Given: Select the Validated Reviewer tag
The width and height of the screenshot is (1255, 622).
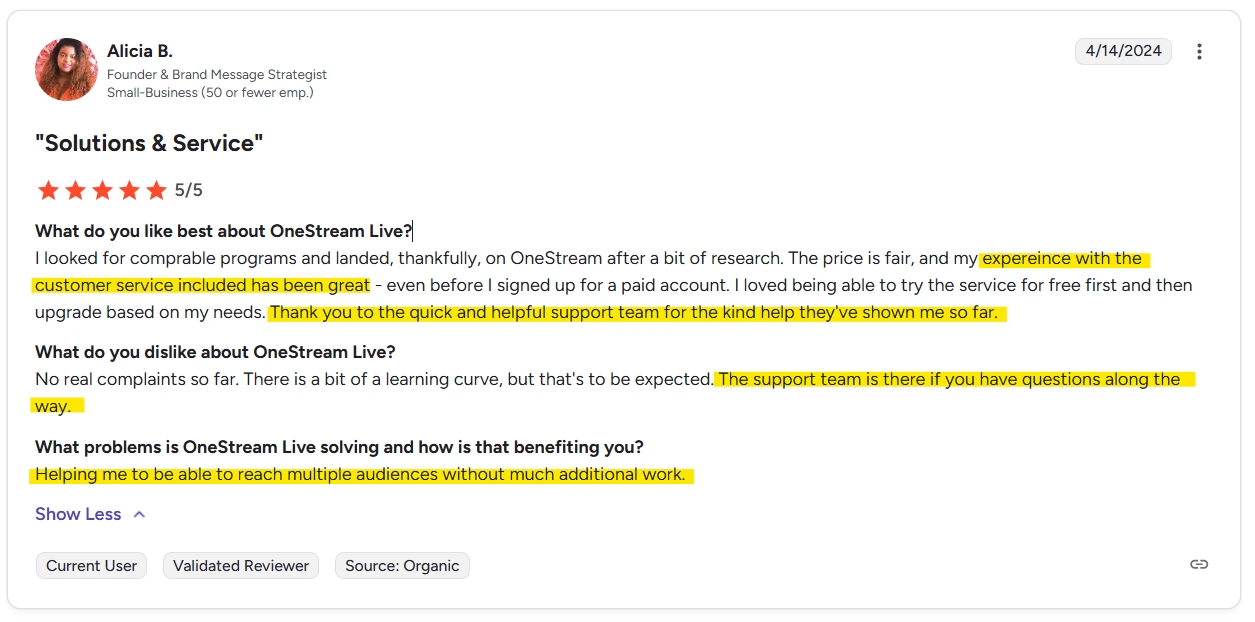Looking at the screenshot, I should [x=240, y=565].
